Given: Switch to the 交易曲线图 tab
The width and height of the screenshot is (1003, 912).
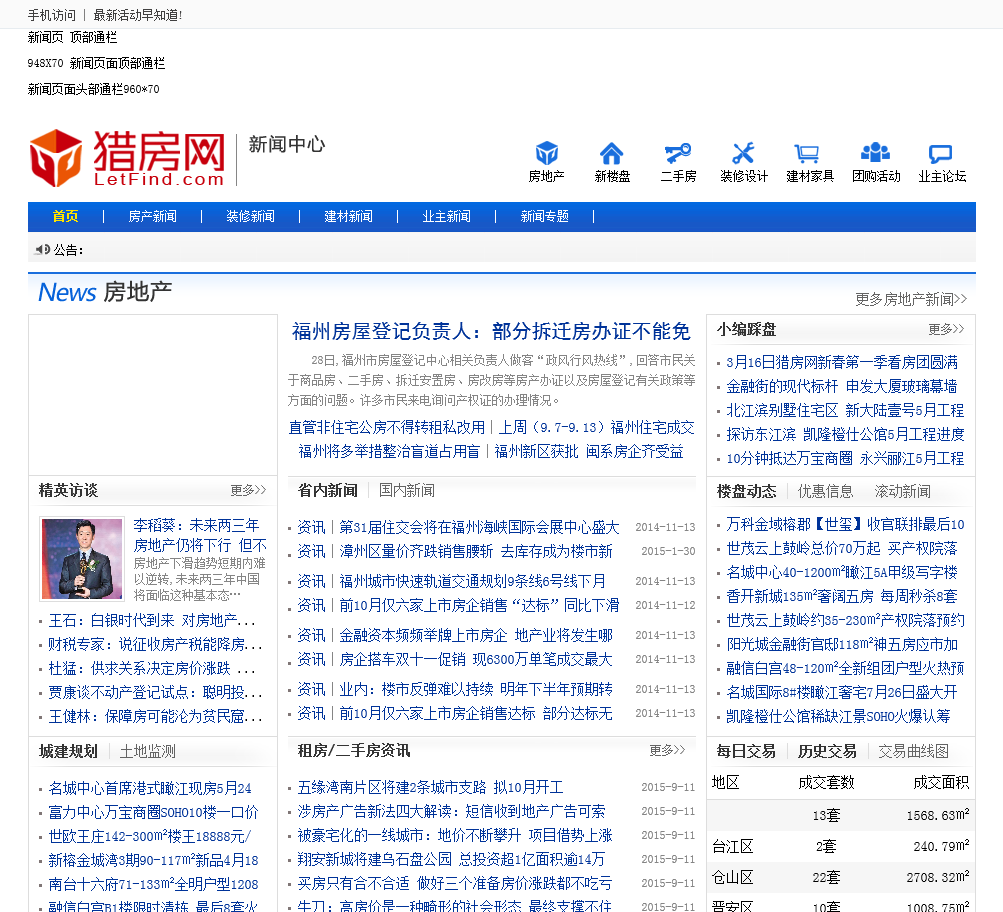Looking at the screenshot, I should (x=913, y=751).
